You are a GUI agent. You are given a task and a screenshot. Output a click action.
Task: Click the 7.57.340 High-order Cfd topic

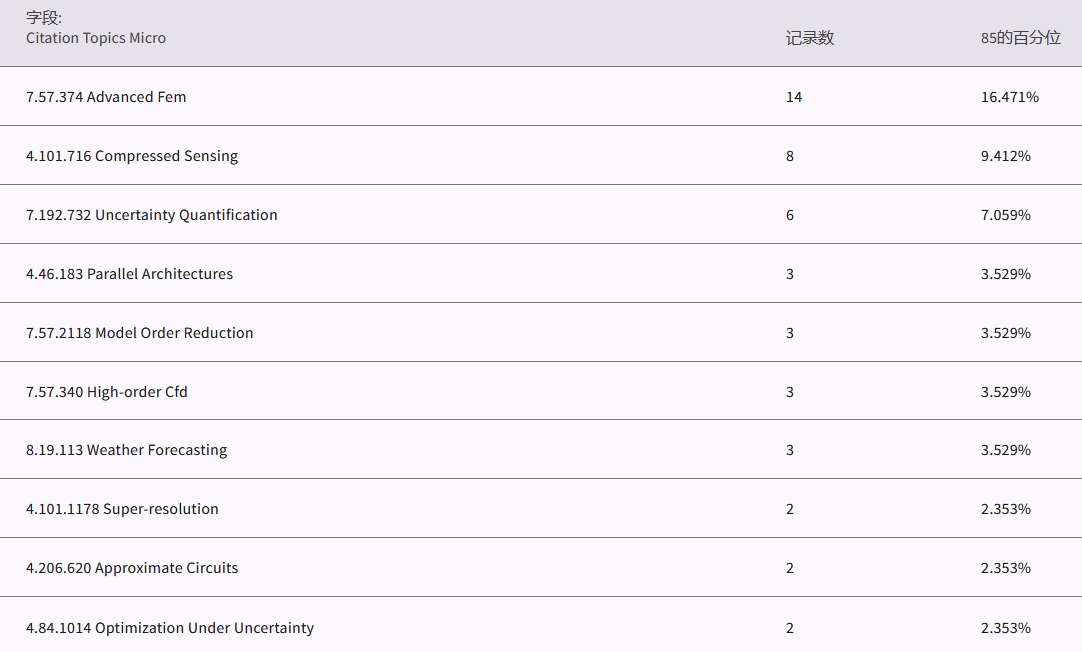[107, 392]
